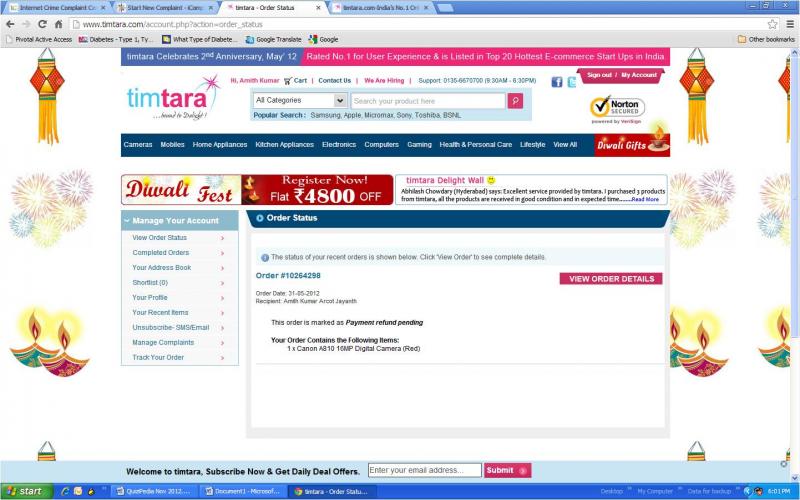Open Internet Explorer quick launch icon
Viewport: 800px width, 500px height.
[x=65, y=491]
